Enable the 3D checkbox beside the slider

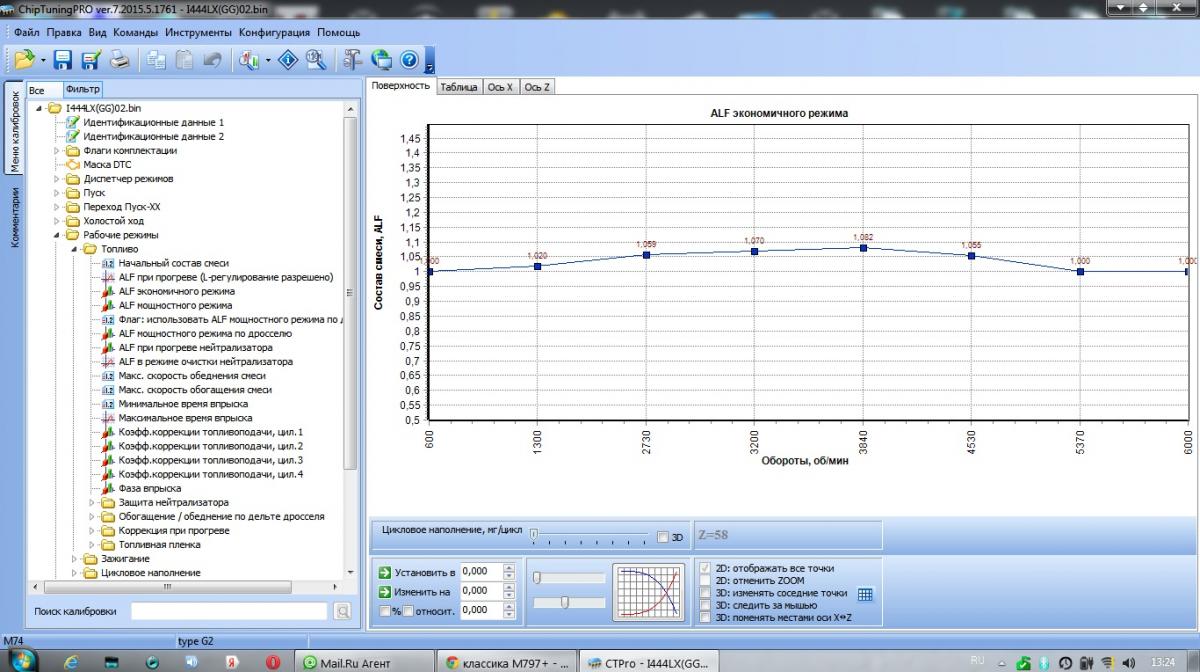(x=663, y=537)
